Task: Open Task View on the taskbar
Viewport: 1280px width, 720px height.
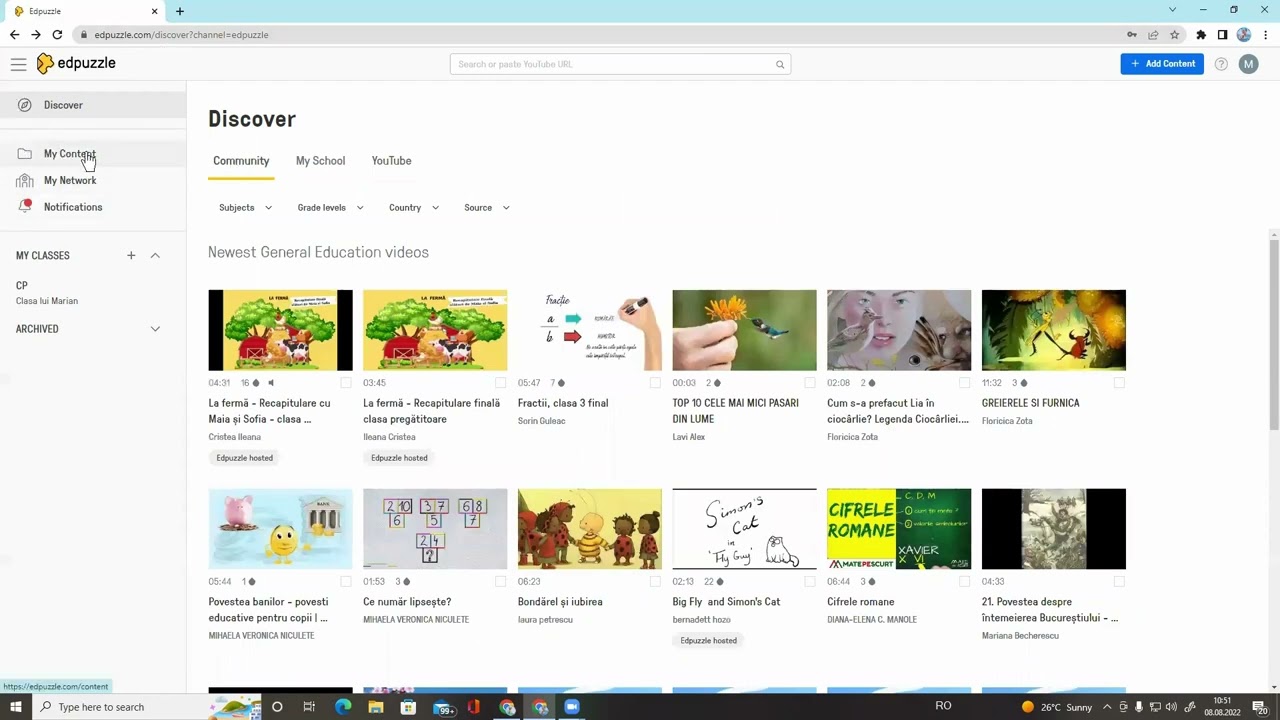Action: click(x=309, y=707)
